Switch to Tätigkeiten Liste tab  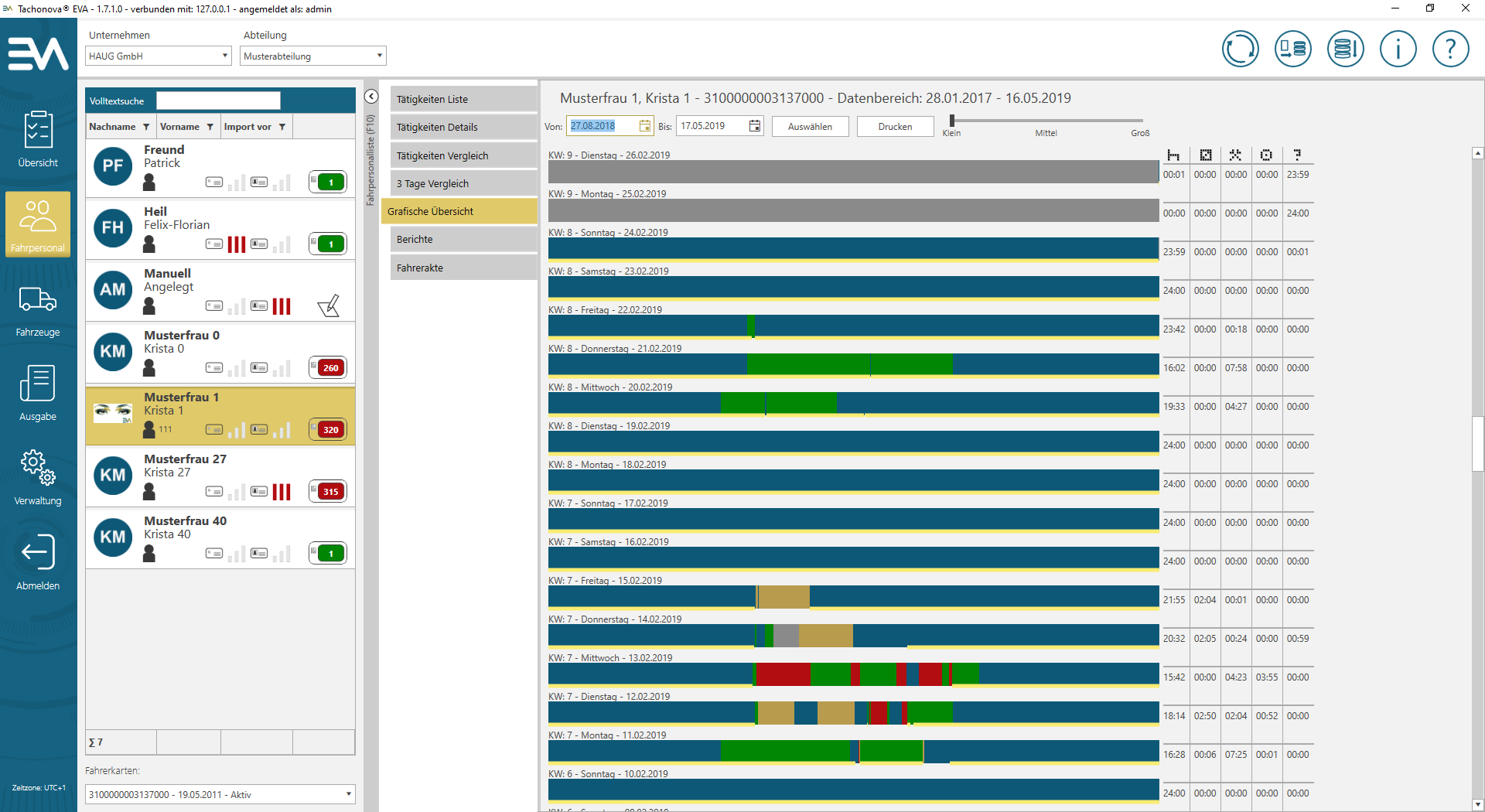[463, 99]
